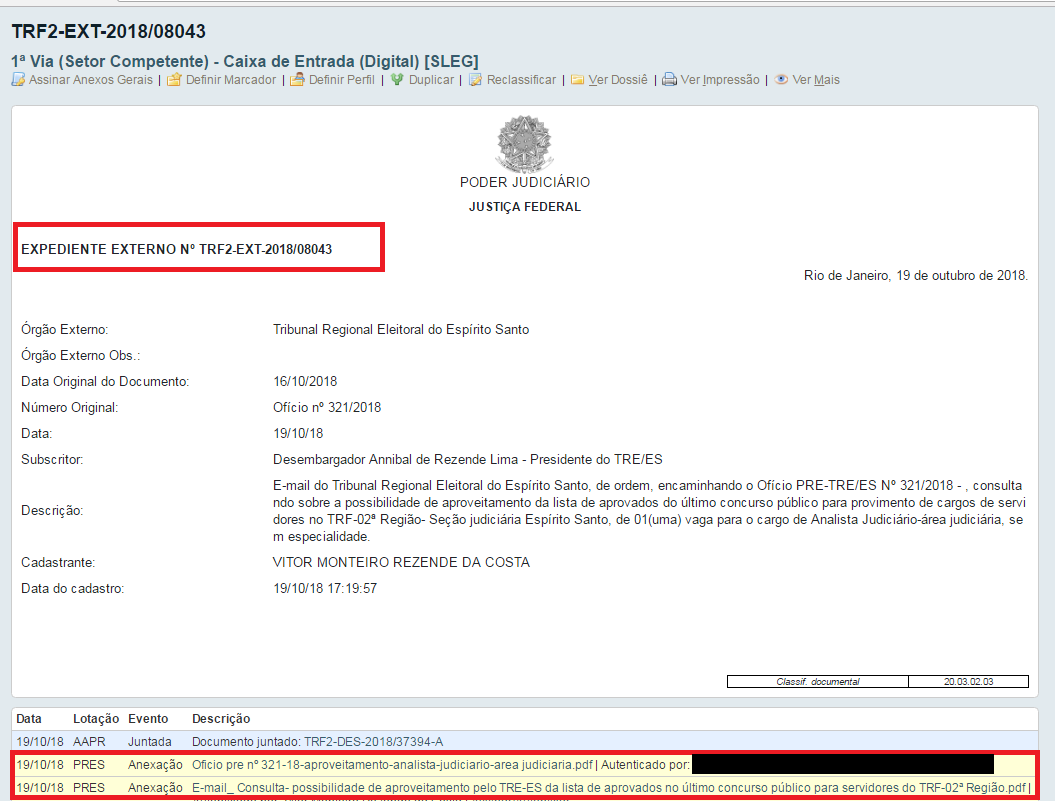Click the eye icon beside Ver Mais
The image size is (1055, 801).
coord(781,80)
